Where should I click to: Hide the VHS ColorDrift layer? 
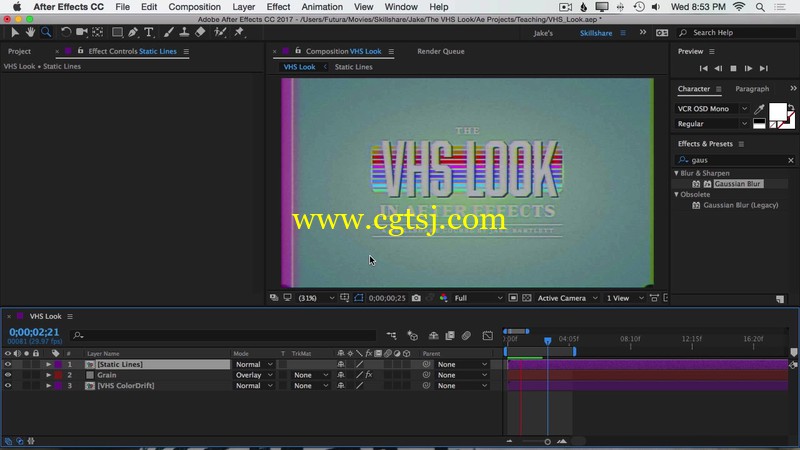[8, 386]
